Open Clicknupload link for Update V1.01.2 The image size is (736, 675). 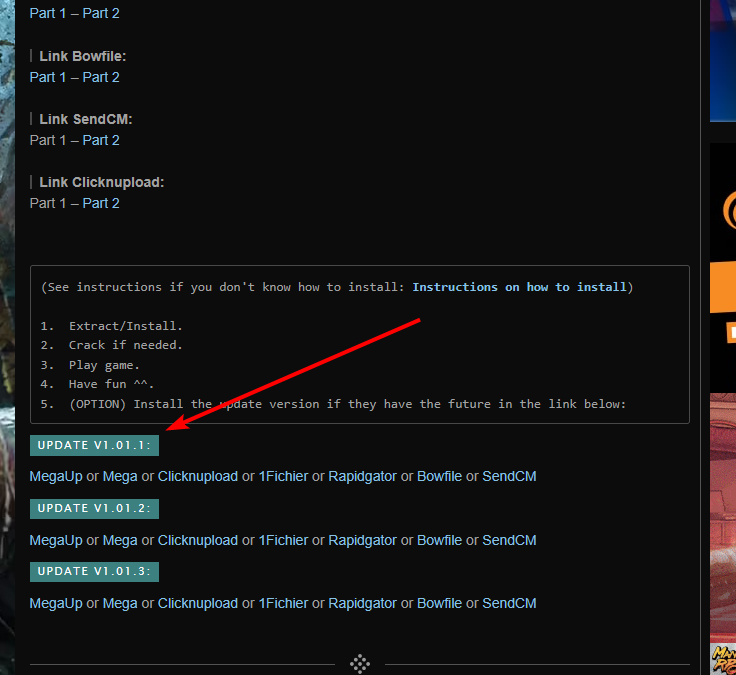198,540
